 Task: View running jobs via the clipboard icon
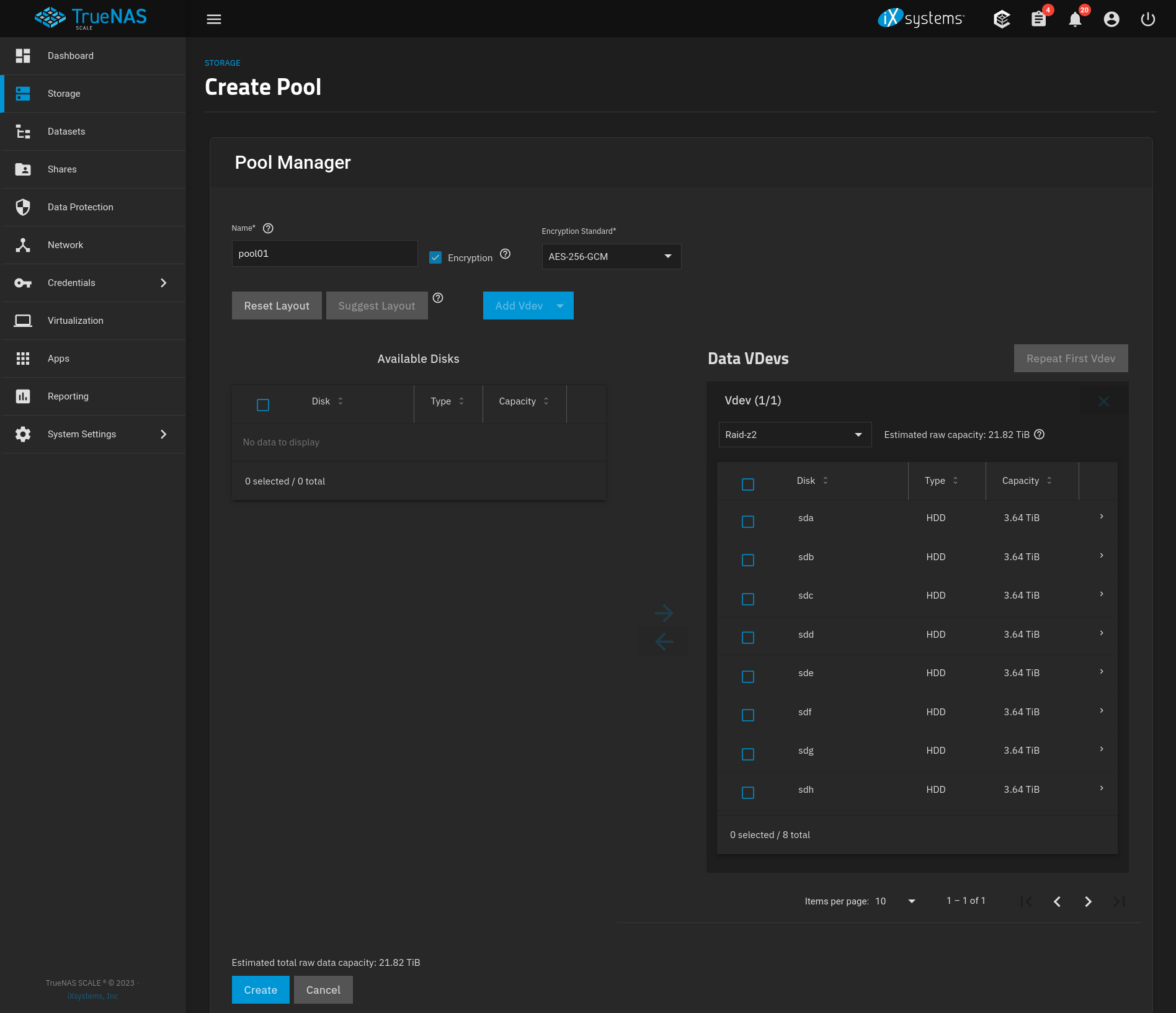tap(1038, 19)
